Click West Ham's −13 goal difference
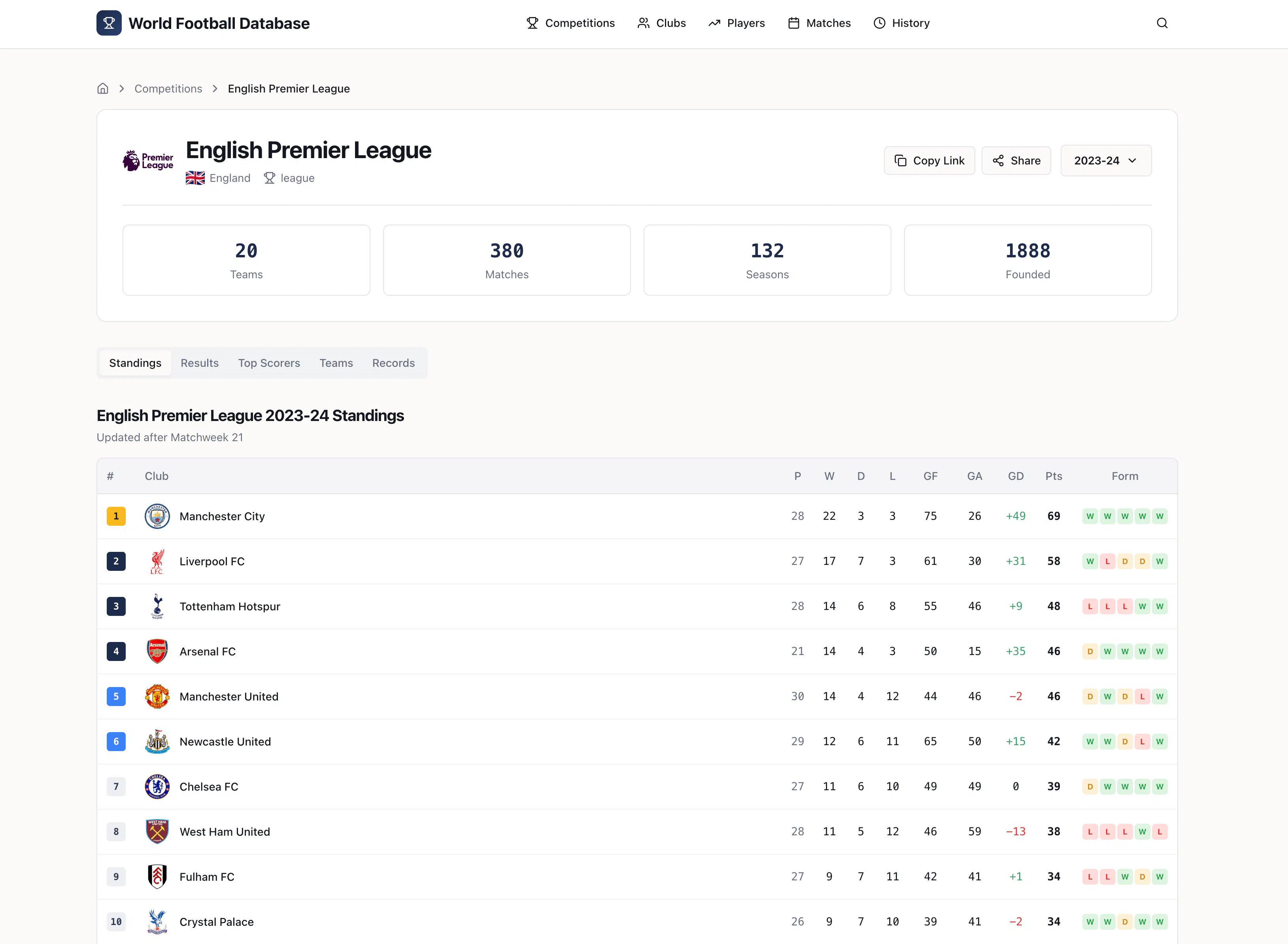The width and height of the screenshot is (1288, 944). [x=1016, y=831]
